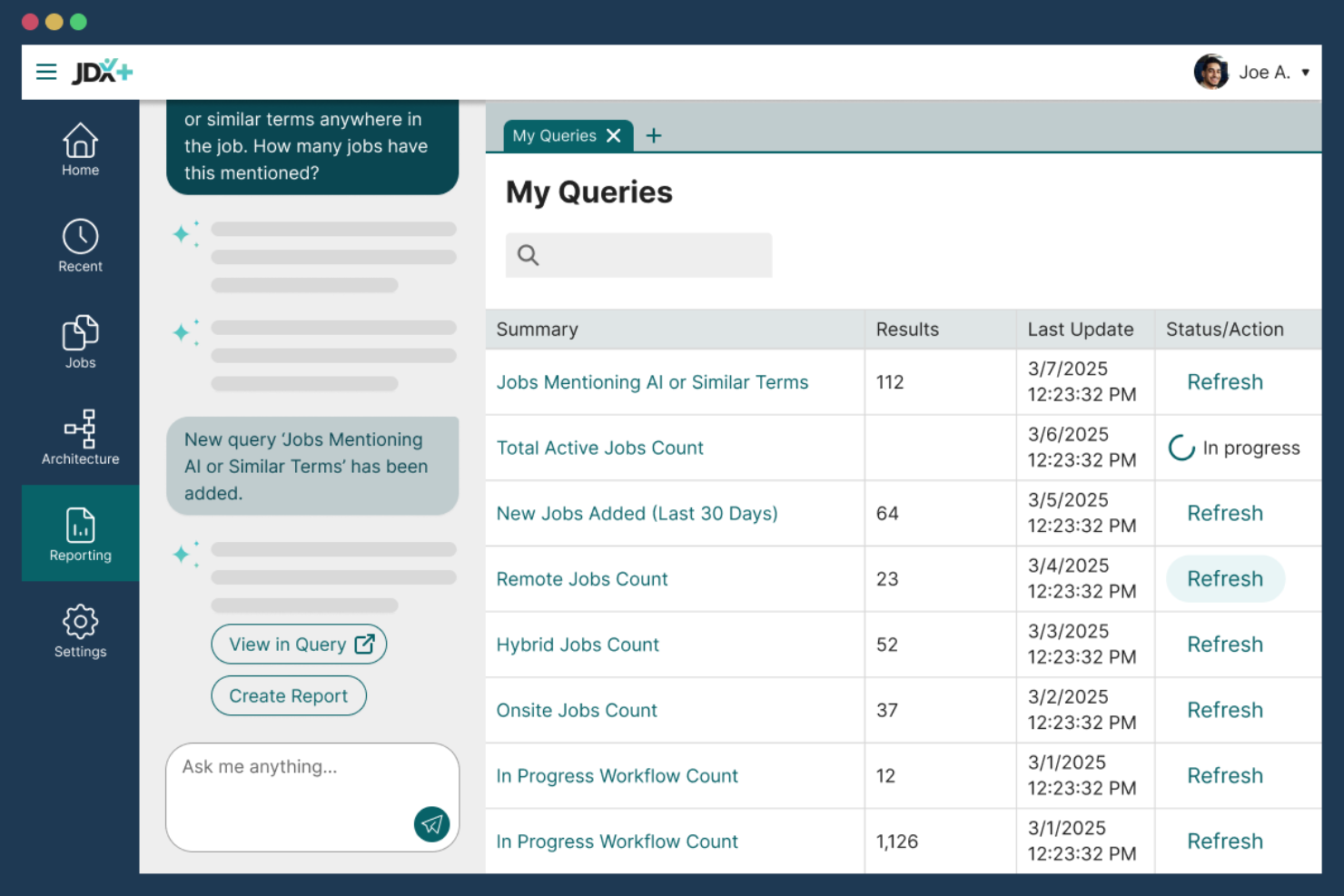Click the search magnifier in My Queries
This screenshot has height=896, width=1344.
point(528,255)
